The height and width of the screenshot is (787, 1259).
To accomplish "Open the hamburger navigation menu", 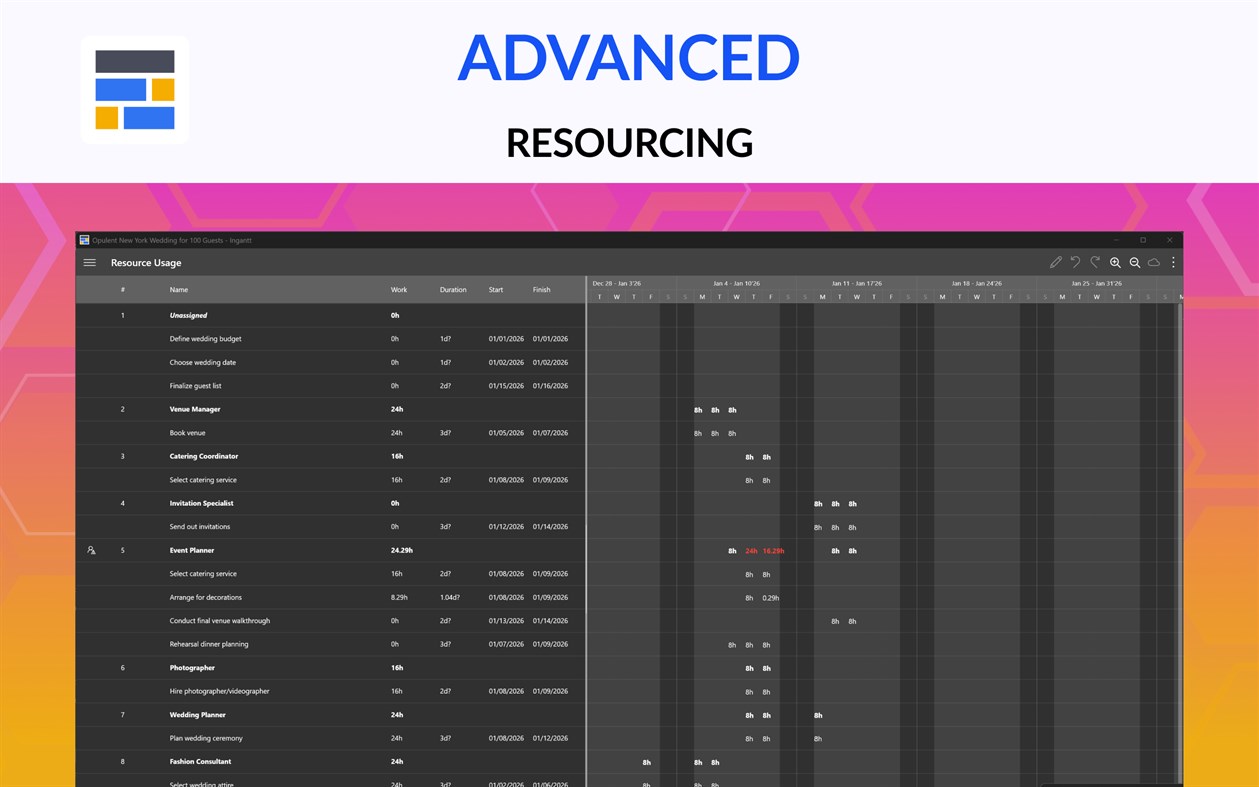I will 90,262.
